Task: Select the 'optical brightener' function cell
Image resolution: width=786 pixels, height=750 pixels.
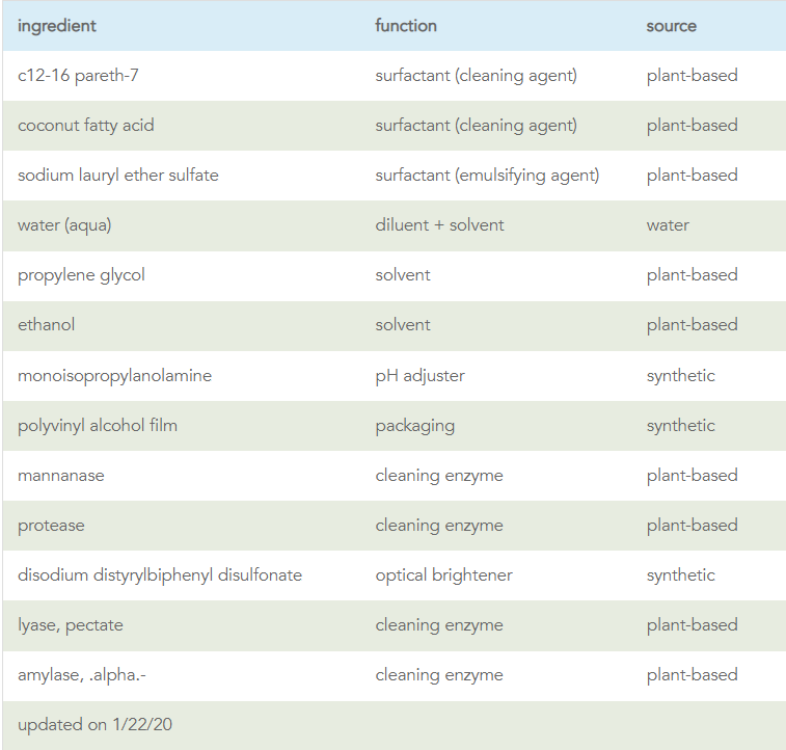Action: (444, 576)
